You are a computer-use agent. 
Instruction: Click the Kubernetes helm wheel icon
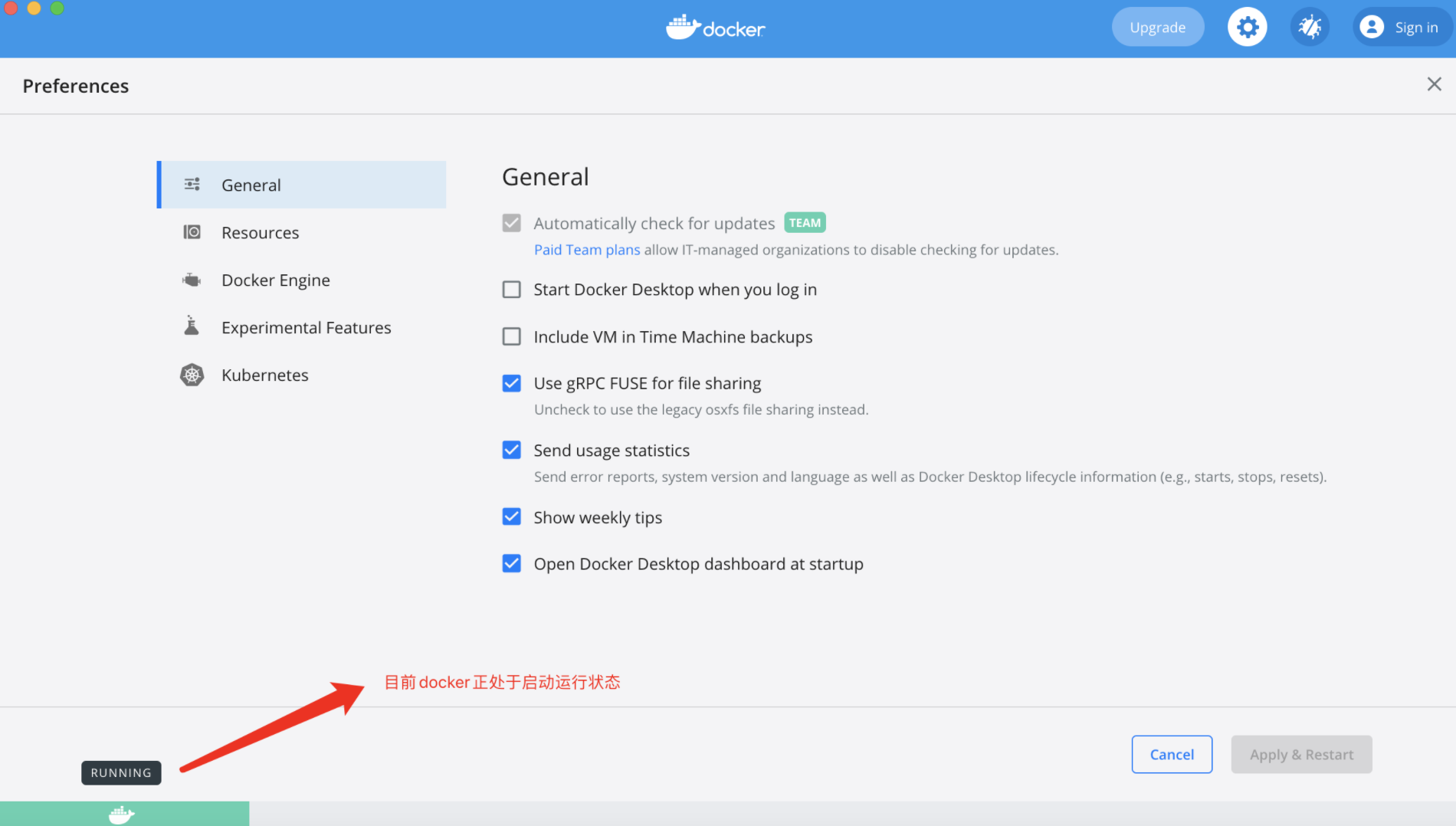click(x=192, y=375)
